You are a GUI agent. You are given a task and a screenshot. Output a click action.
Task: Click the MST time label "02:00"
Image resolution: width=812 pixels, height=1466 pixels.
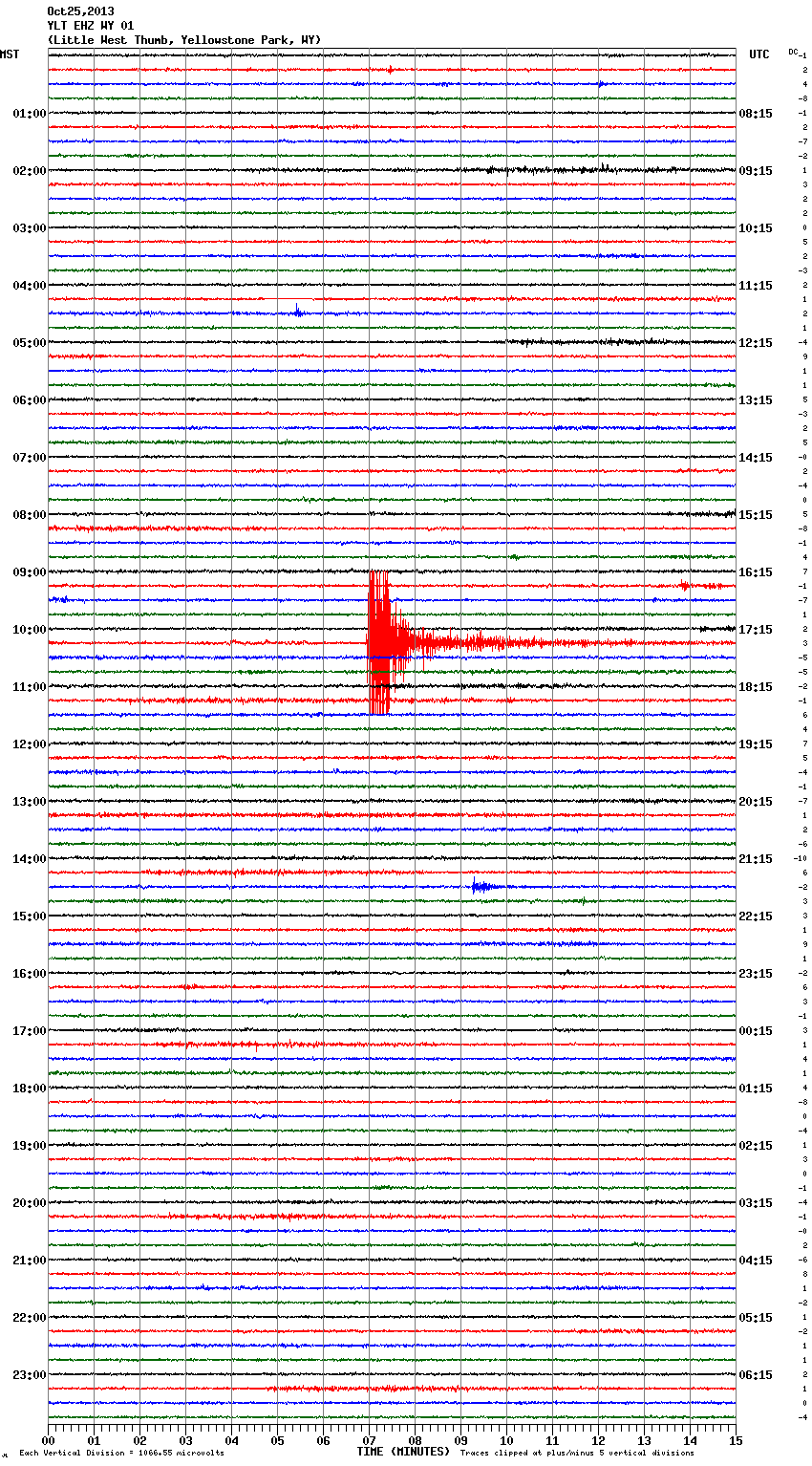[29, 171]
